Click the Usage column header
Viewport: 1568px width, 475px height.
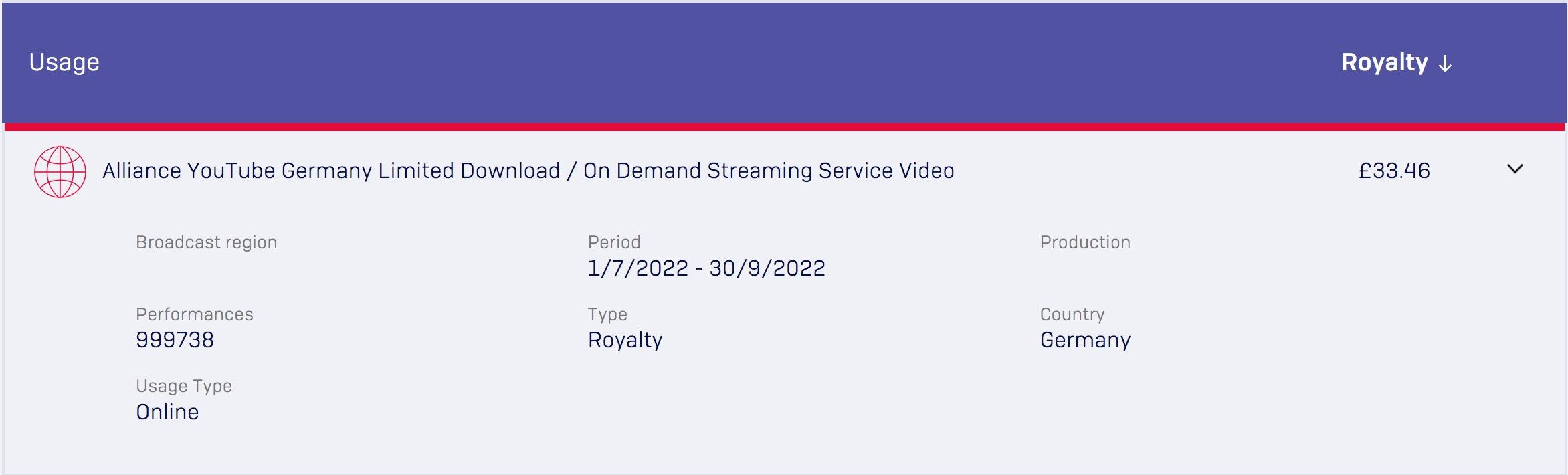64,62
